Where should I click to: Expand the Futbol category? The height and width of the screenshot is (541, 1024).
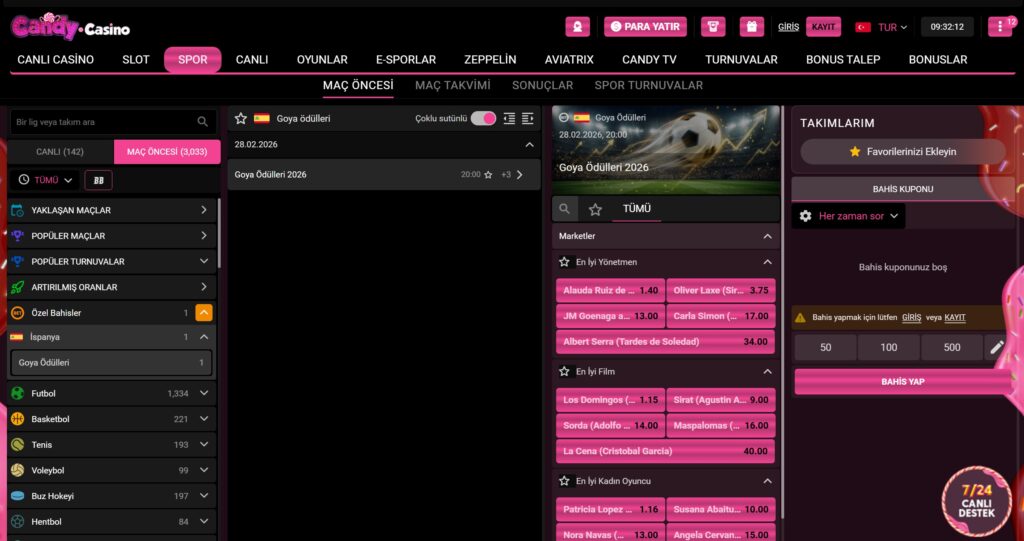pos(204,393)
